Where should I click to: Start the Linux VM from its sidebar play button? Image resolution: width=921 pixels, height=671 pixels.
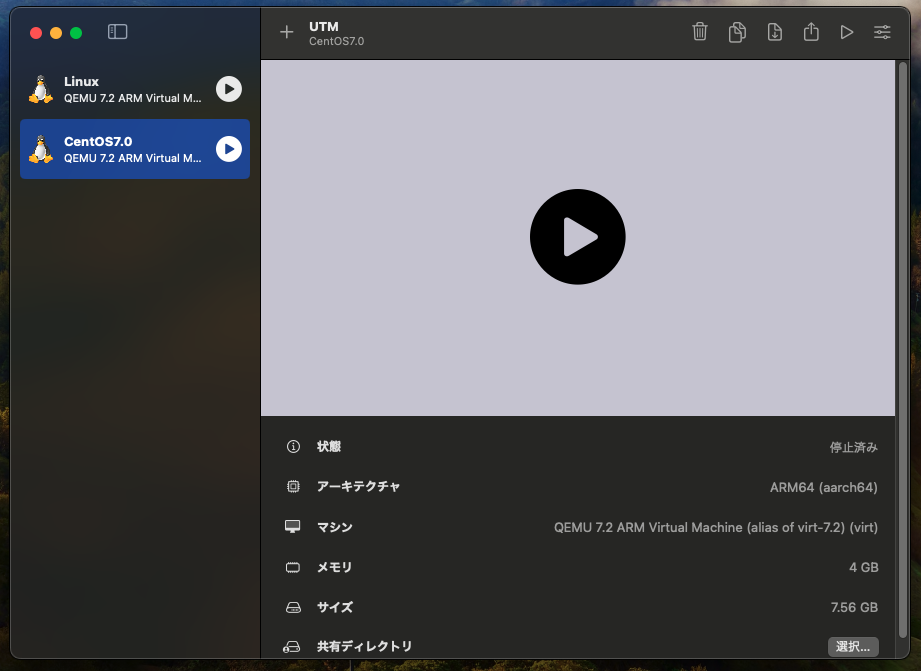(228, 89)
